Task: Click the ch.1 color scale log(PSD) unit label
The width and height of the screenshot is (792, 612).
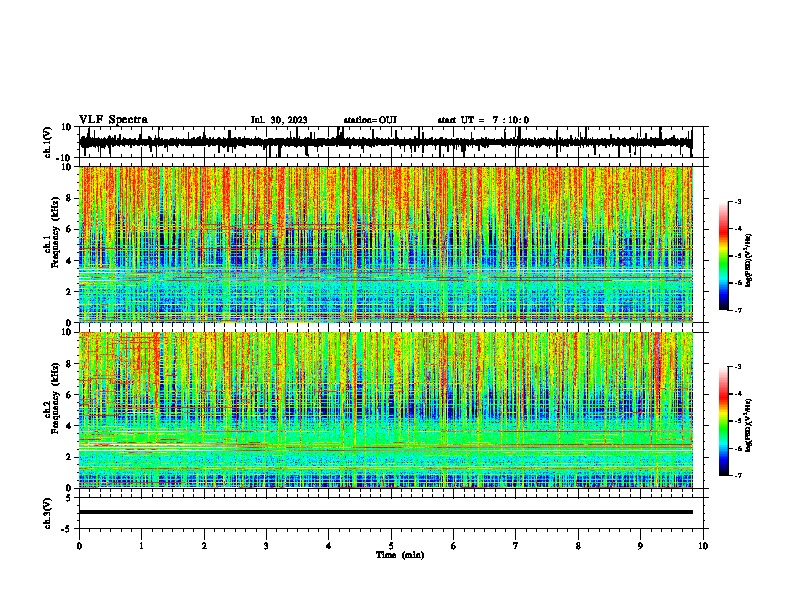Action: [749, 260]
